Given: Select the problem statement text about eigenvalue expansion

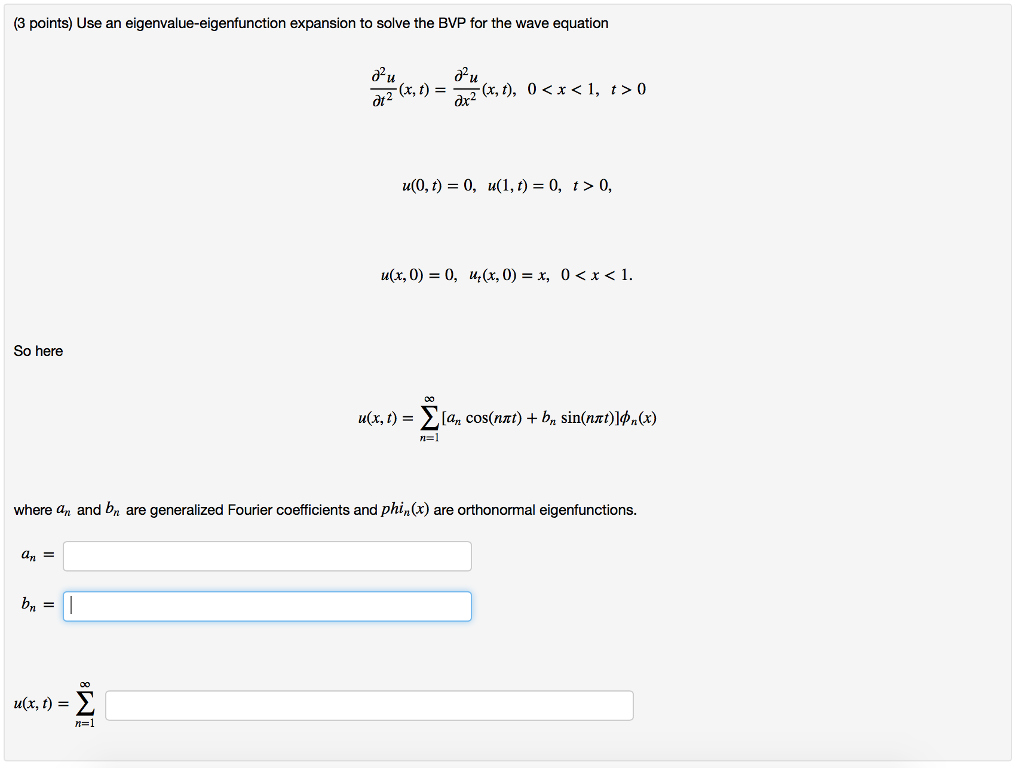Looking at the screenshot, I should [x=308, y=22].
